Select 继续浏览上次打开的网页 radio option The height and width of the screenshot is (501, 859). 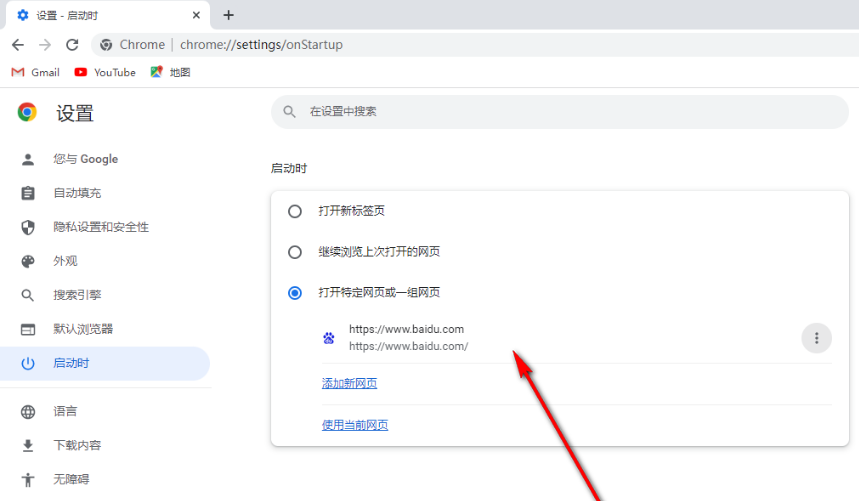click(x=295, y=252)
